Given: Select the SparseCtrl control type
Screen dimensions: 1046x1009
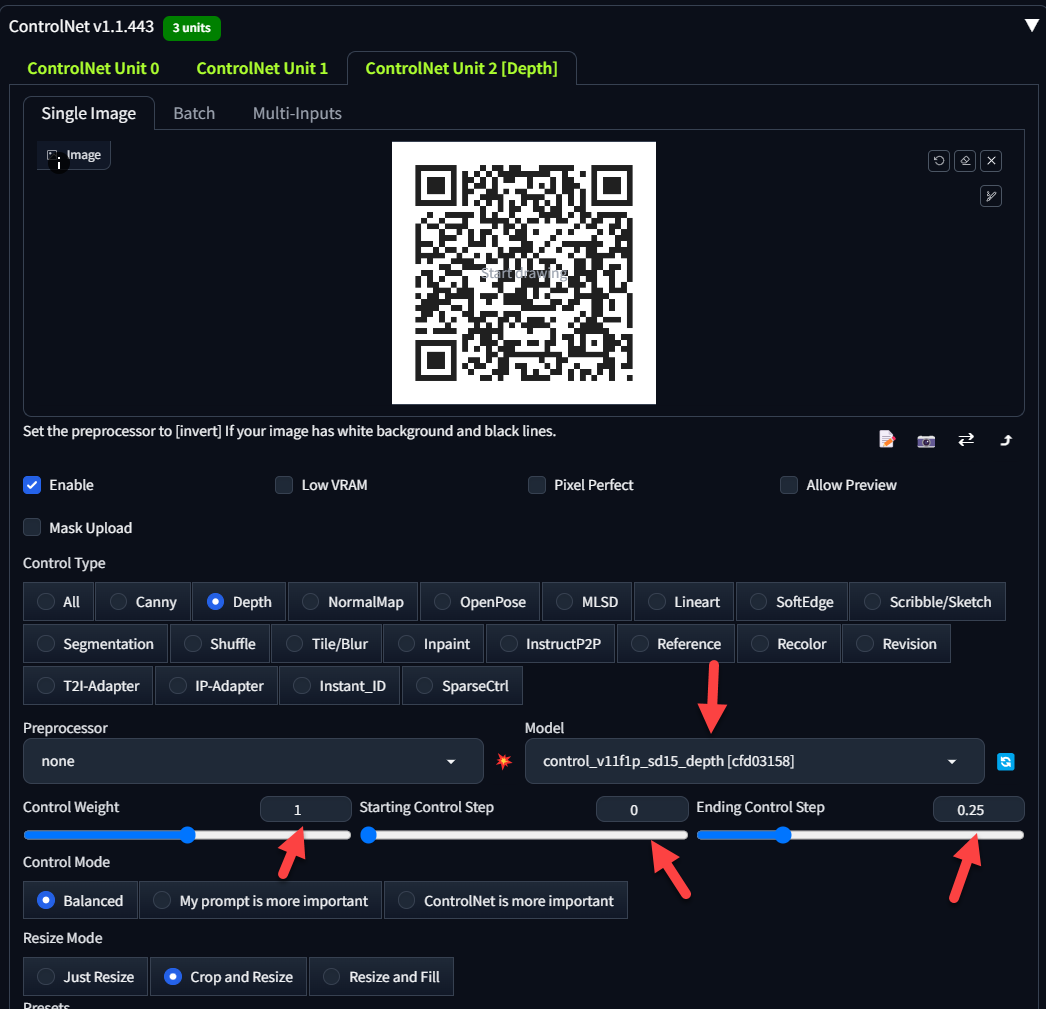Looking at the screenshot, I should pyautogui.click(x=462, y=686).
